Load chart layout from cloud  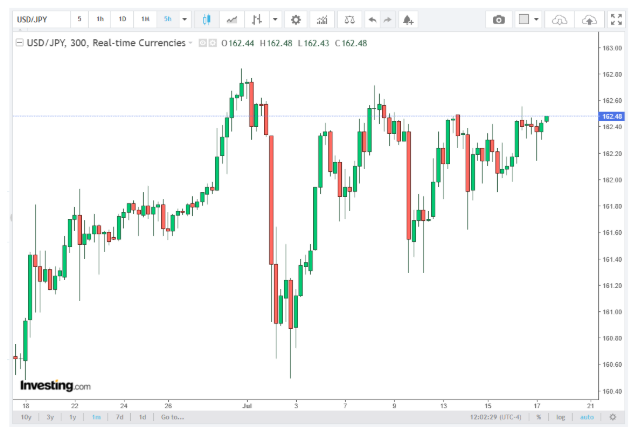559,19
